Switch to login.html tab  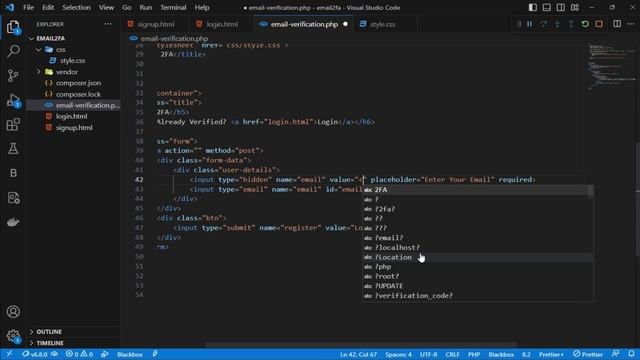[222, 24]
